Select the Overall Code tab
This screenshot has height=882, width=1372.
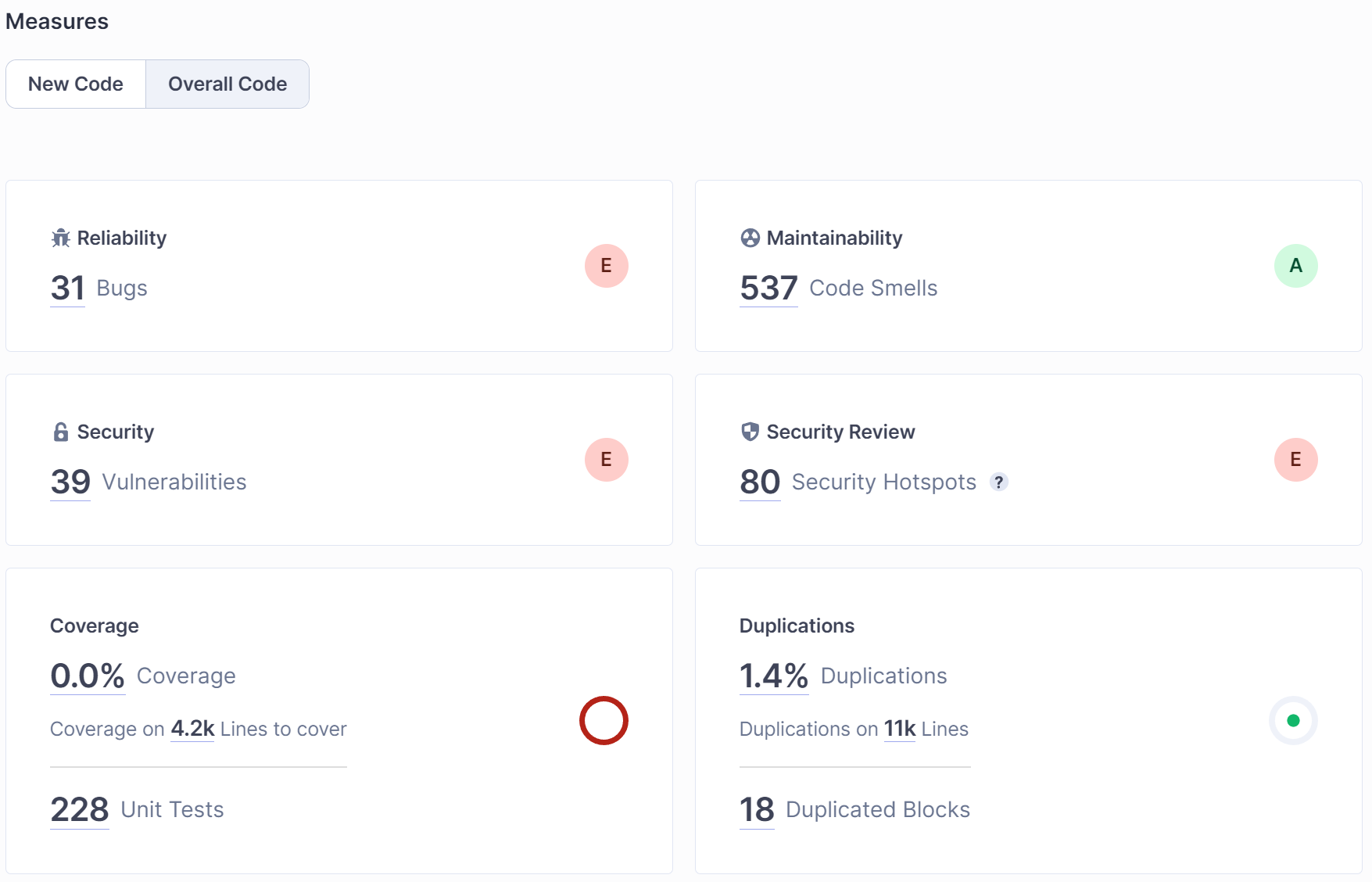227,84
